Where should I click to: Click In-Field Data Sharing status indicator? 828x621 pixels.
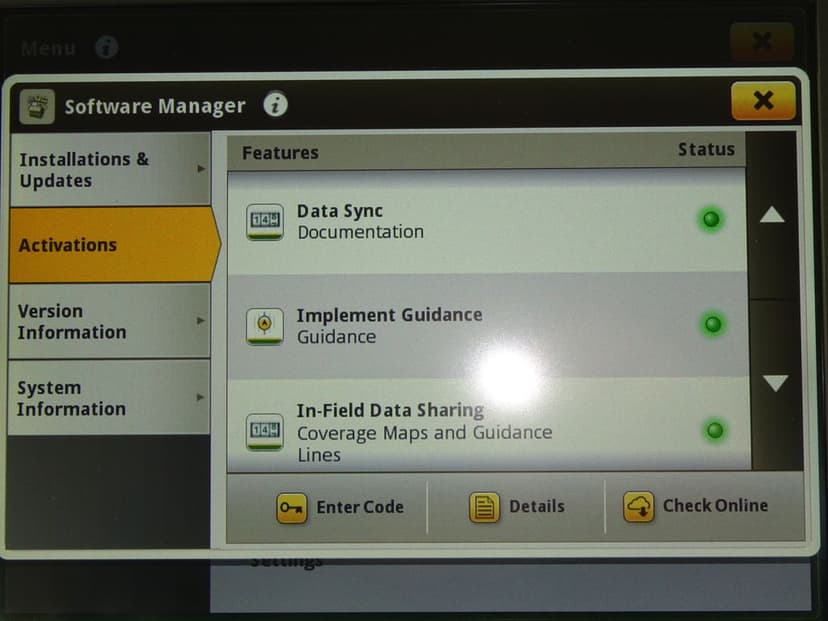[714, 430]
